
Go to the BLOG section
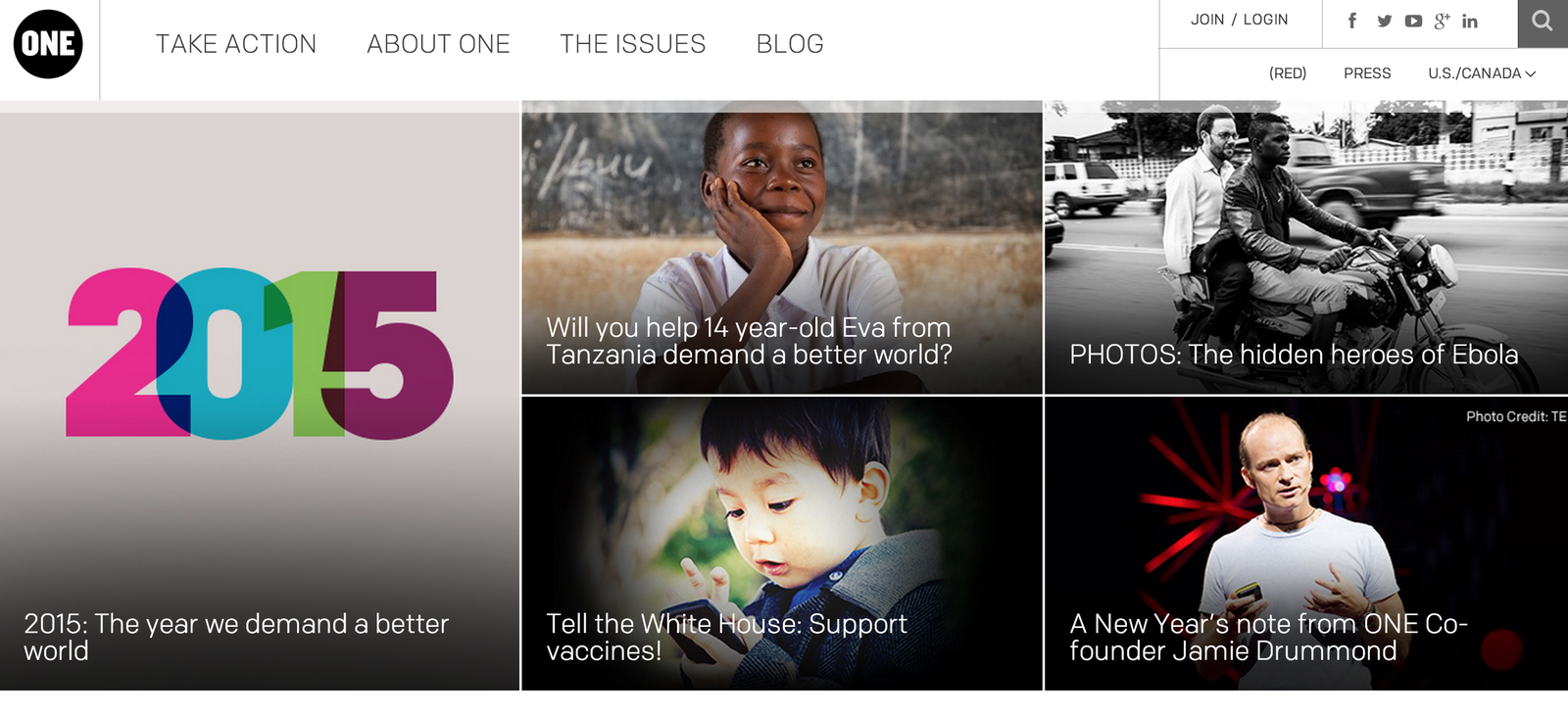[x=790, y=44]
